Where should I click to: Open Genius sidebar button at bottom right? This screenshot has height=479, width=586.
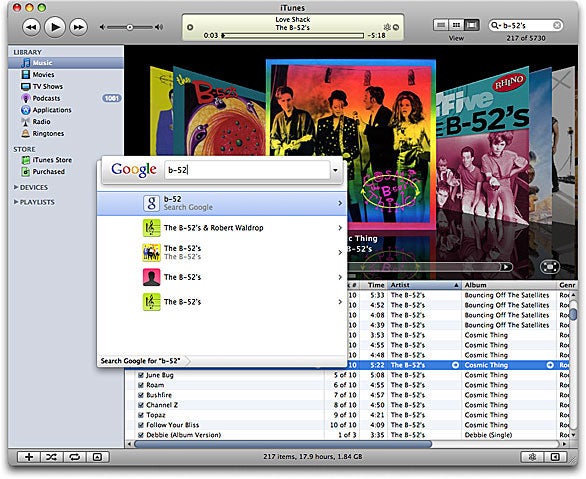pos(532,457)
